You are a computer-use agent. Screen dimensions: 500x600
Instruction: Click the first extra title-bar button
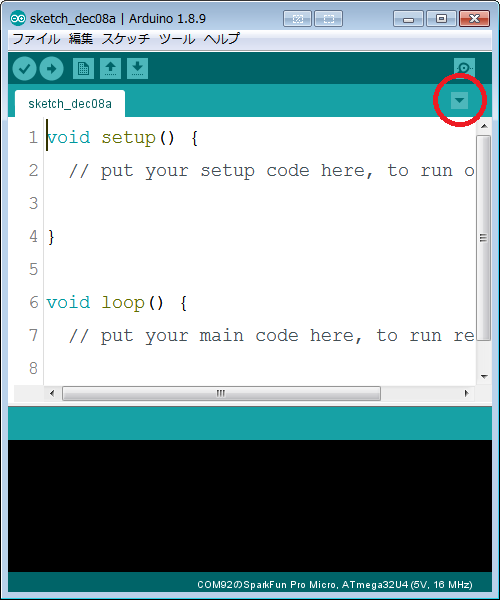point(297,18)
